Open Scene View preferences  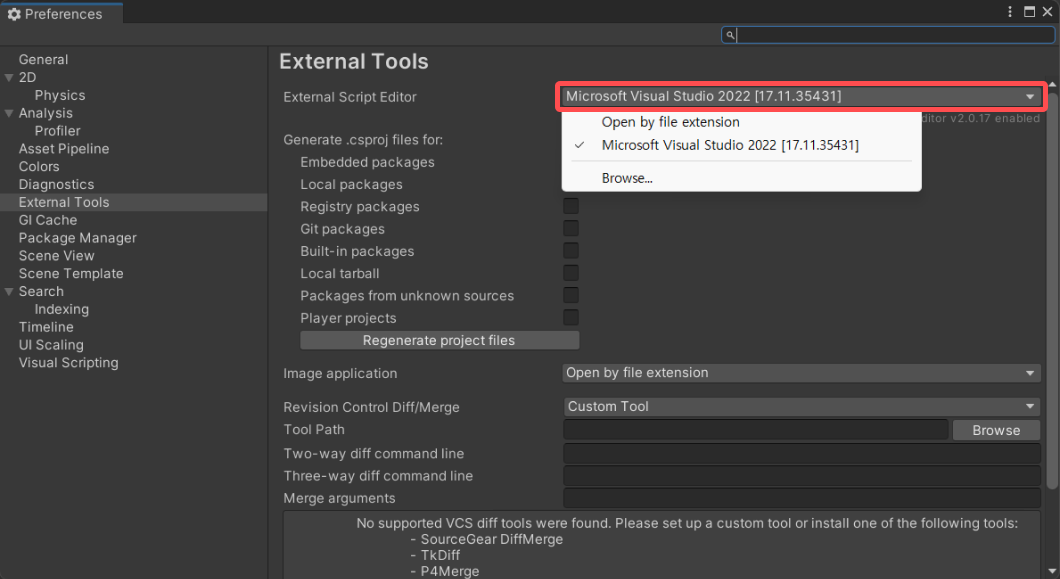coord(56,256)
